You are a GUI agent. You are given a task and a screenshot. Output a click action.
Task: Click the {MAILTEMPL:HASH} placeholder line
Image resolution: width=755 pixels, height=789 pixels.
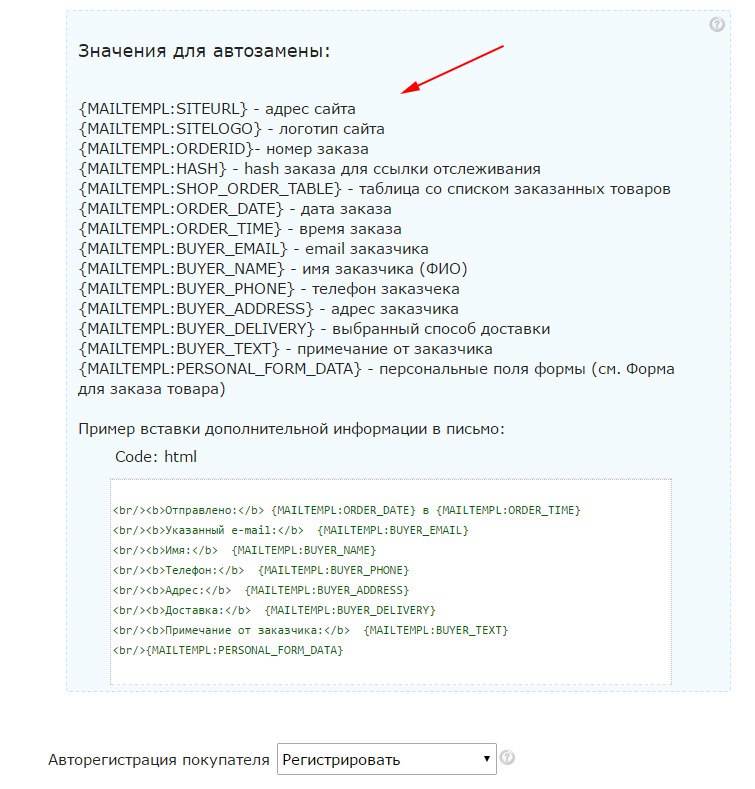pos(310,169)
